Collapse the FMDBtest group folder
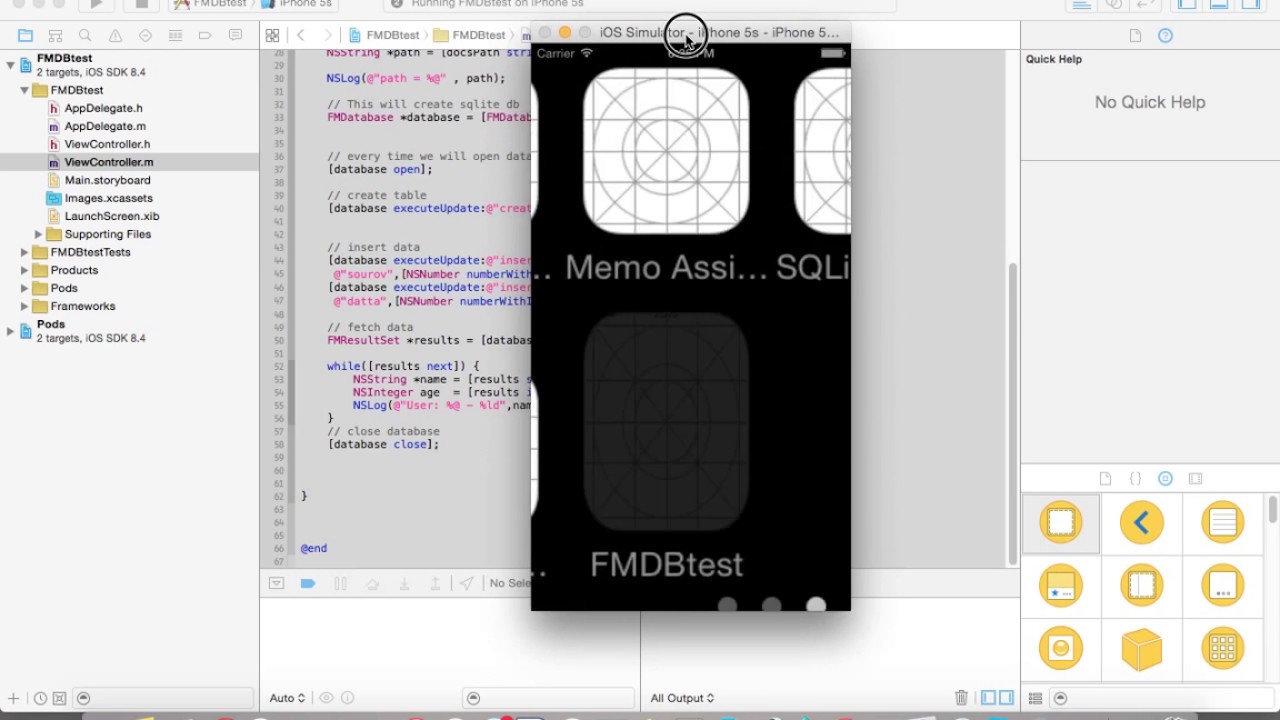The height and width of the screenshot is (720, 1280). [24, 90]
